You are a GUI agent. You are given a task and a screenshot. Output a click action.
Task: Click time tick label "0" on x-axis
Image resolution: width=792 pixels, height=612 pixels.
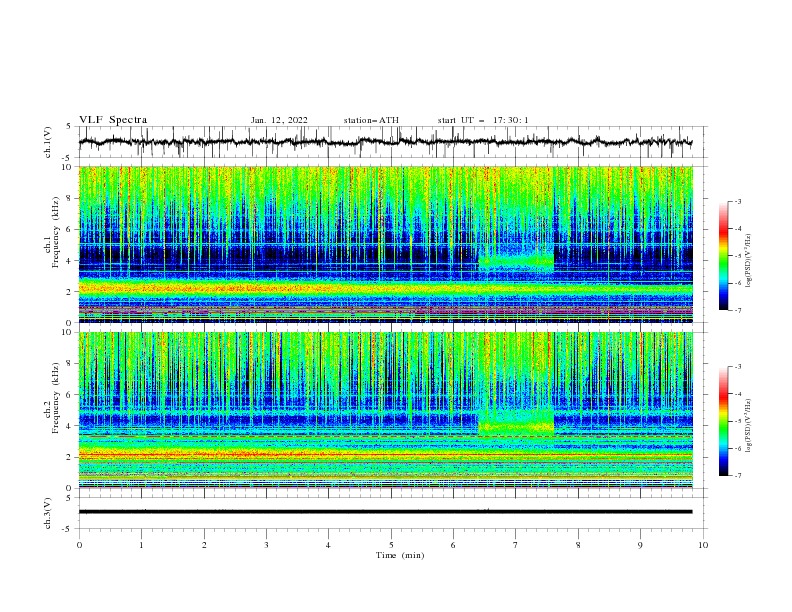(79, 545)
